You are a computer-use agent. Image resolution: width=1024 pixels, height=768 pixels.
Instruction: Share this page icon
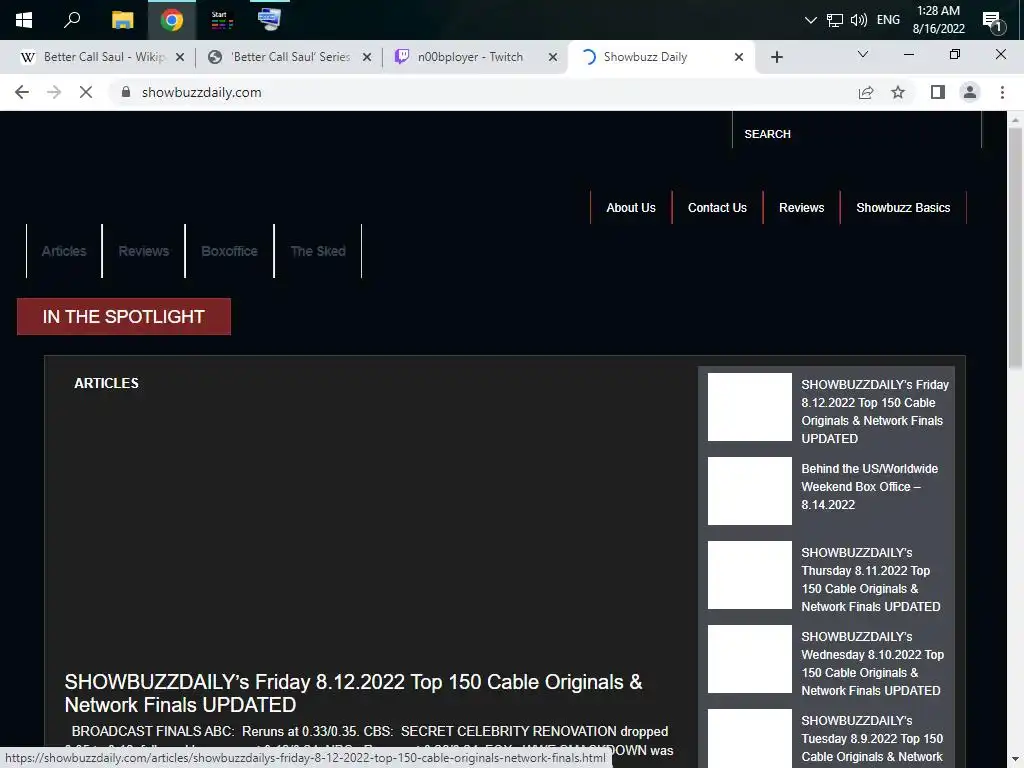point(866,92)
